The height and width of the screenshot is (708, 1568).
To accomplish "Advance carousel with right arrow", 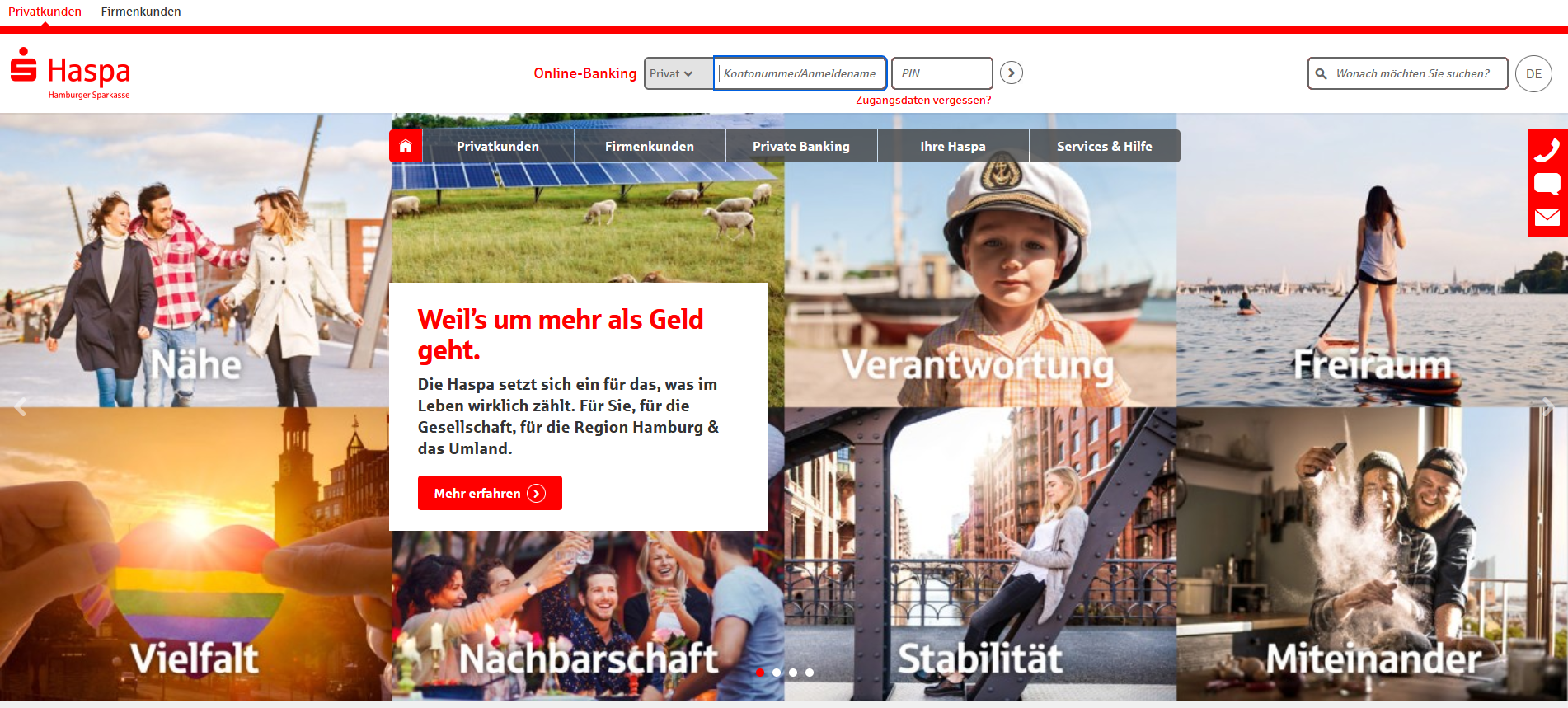I will click(1547, 407).
